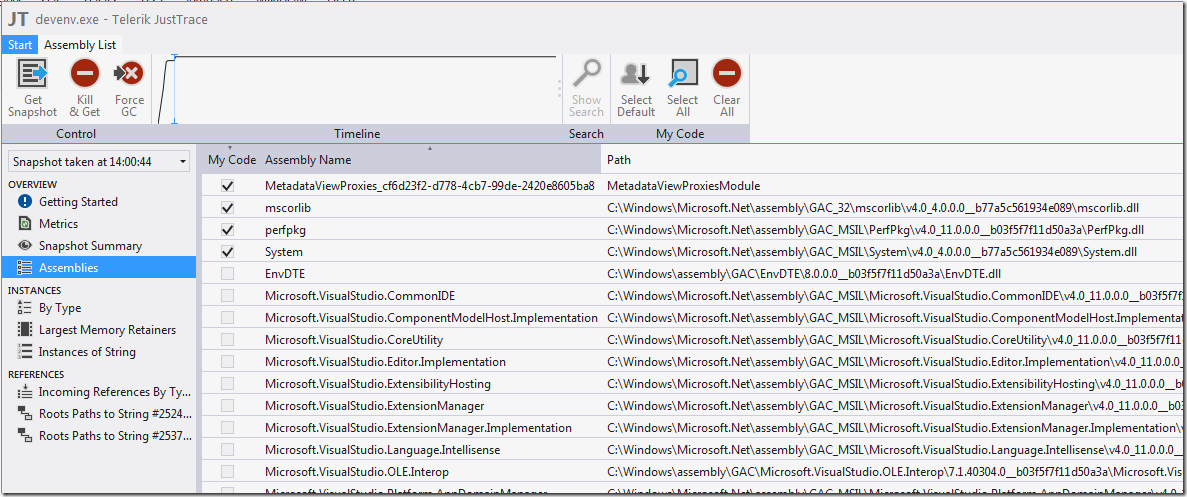Viewport: 1187px width, 497px height.
Task: Open the Metrics view
Action: (x=58, y=224)
